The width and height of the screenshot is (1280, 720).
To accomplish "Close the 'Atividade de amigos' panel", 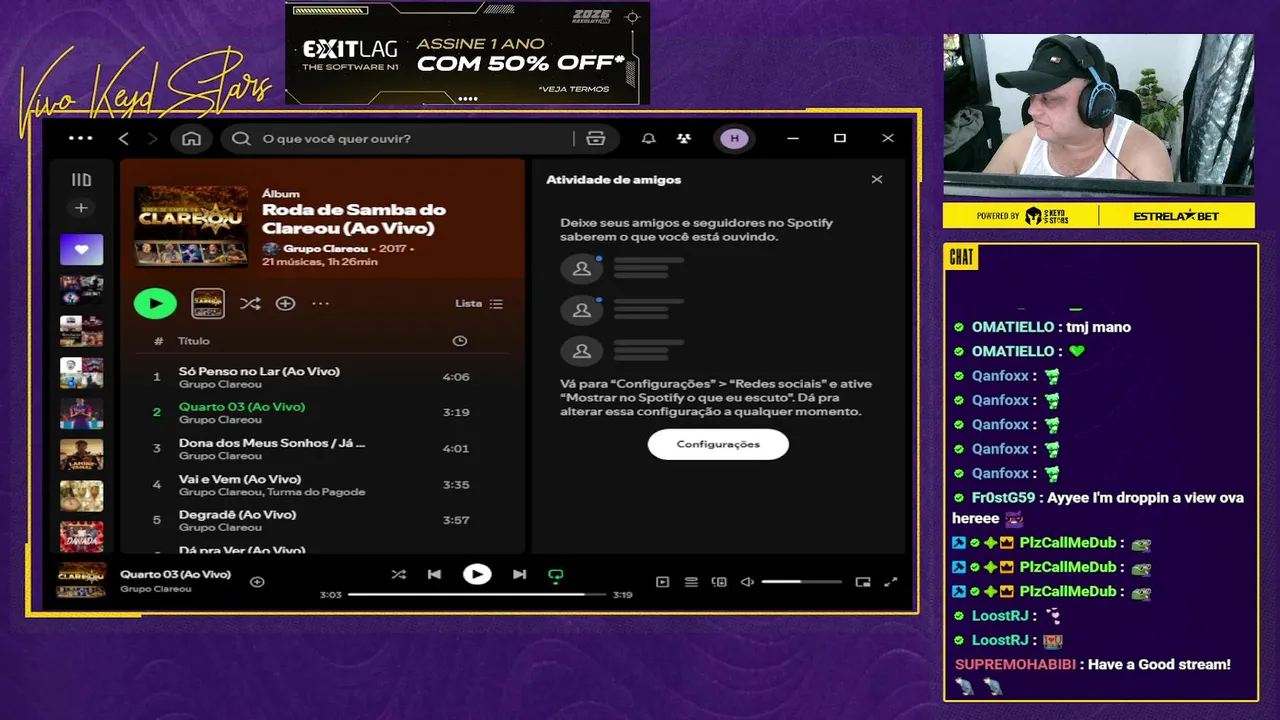I will (877, 180).
